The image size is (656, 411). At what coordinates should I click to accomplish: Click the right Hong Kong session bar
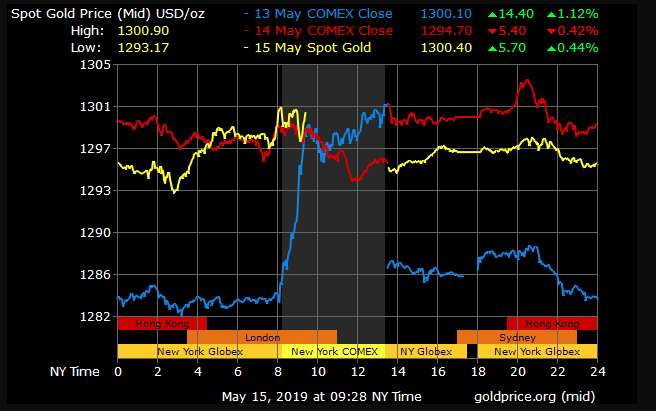click(552, 324)
